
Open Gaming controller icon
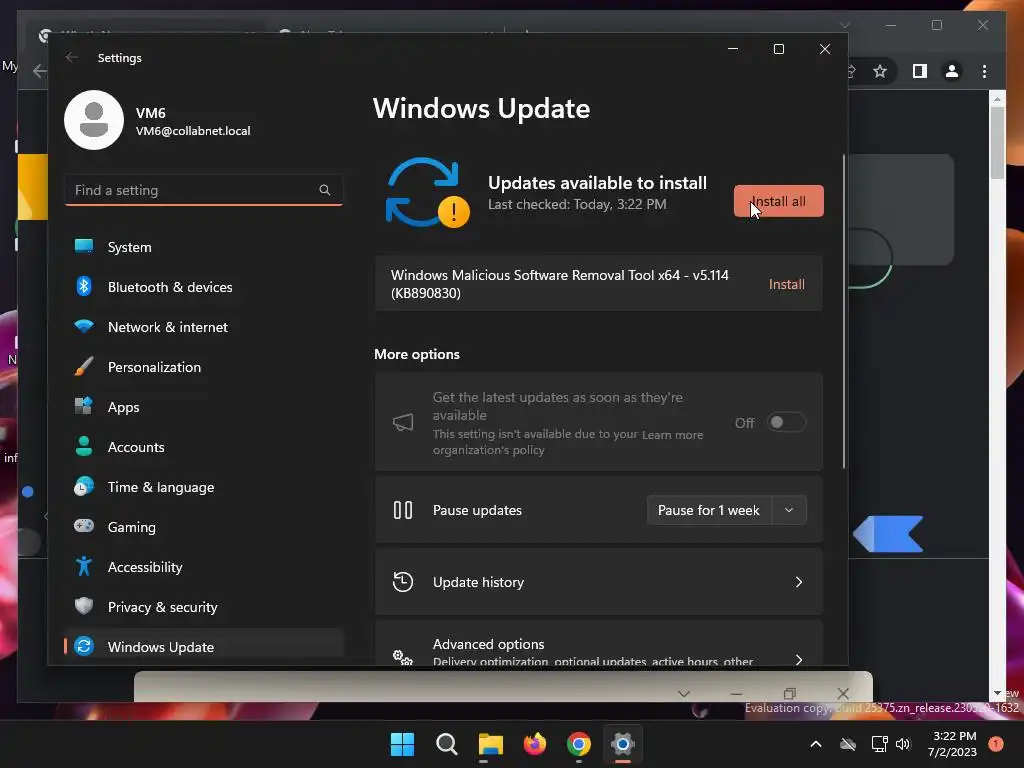pos(84,526)
